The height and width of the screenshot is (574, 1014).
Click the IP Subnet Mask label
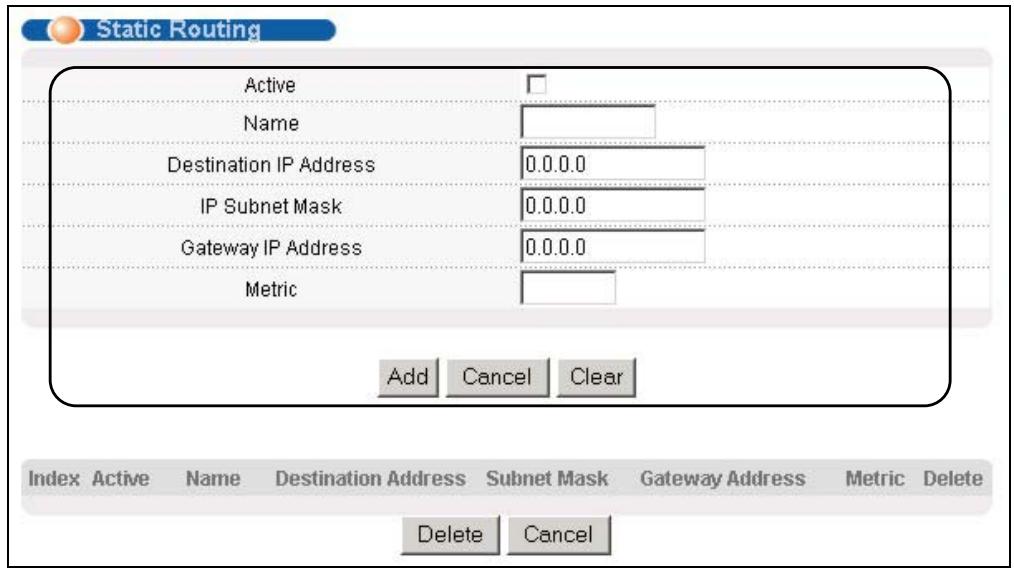click(271, 206)
